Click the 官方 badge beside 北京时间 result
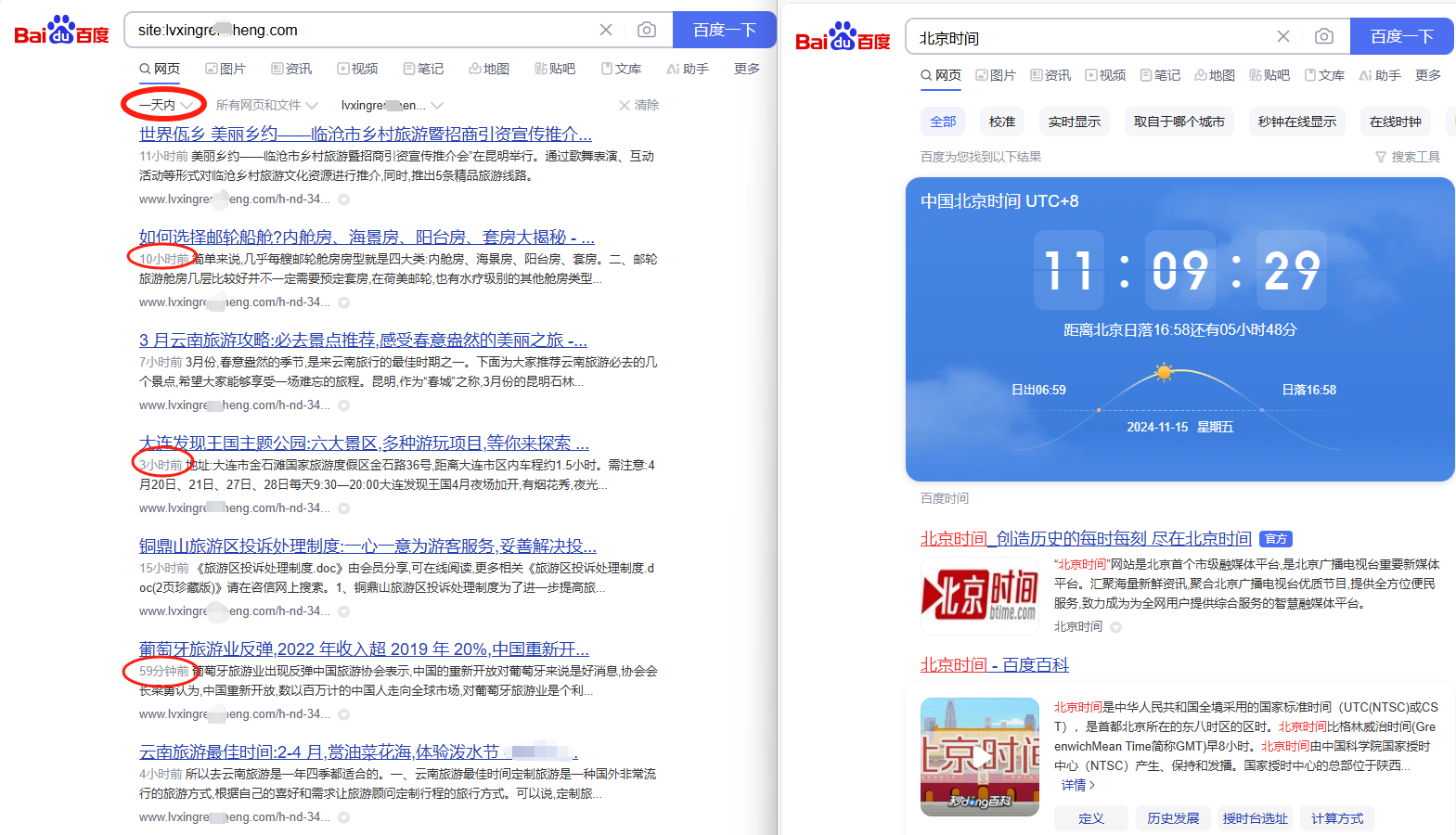Image resolution: width=1456 pixels, height=835 pixels. click(1277, 539)
